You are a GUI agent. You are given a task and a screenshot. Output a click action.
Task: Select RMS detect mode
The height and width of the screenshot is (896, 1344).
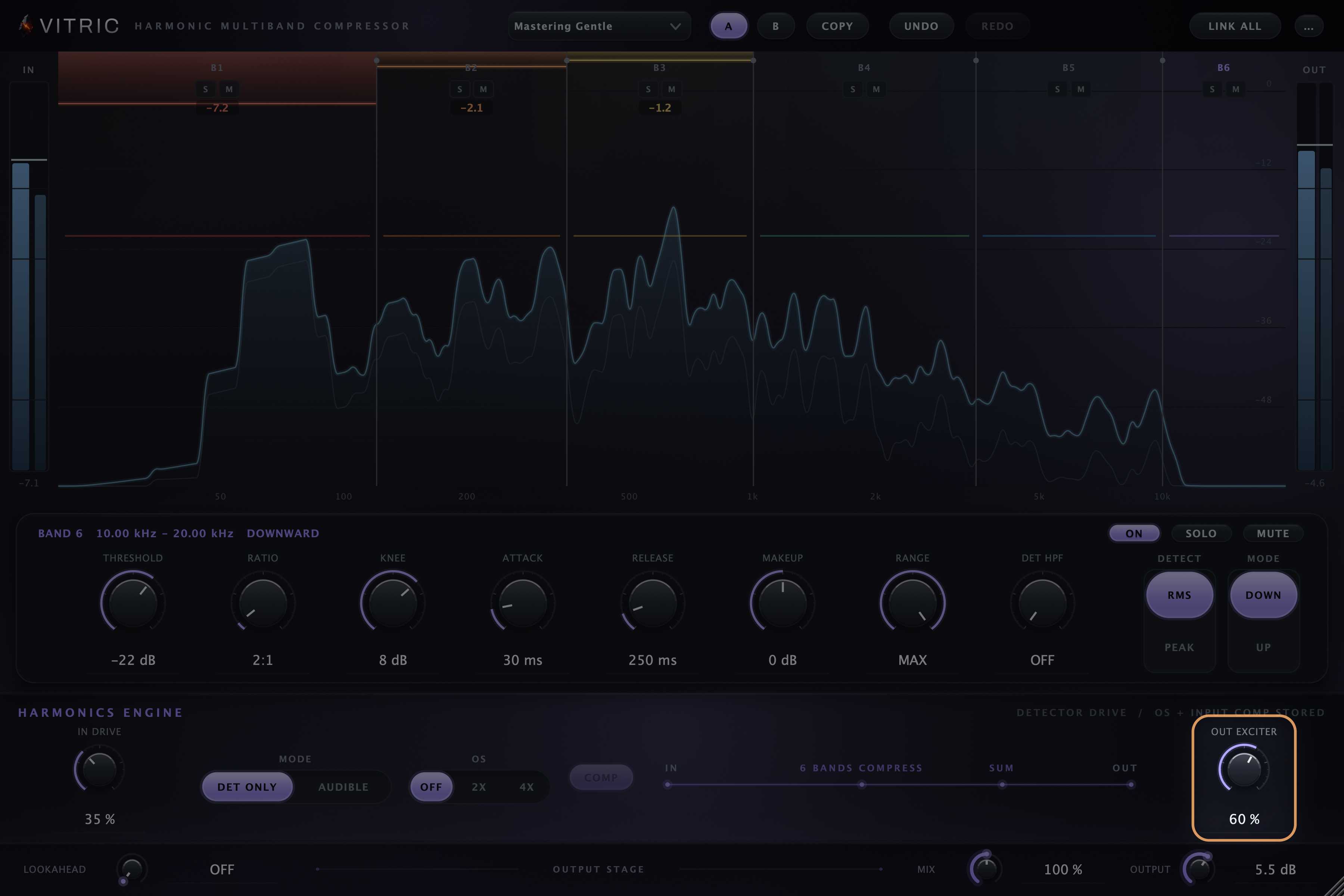1179,595
